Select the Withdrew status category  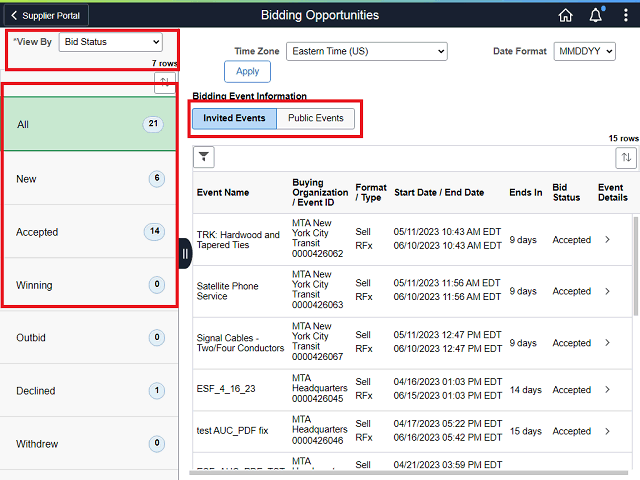point(89,444)
